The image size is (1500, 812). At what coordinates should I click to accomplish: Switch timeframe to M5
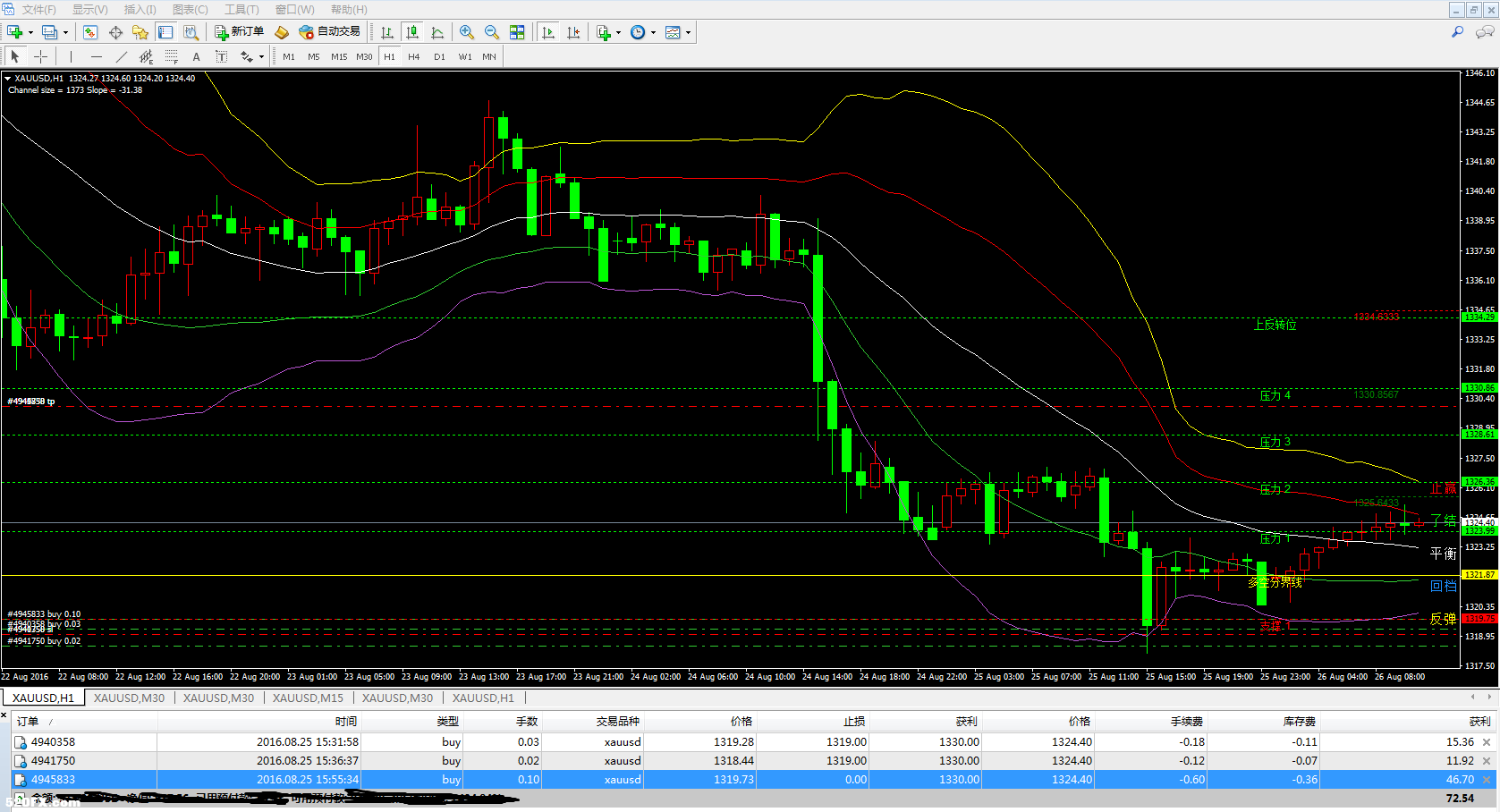click(314, 56)
